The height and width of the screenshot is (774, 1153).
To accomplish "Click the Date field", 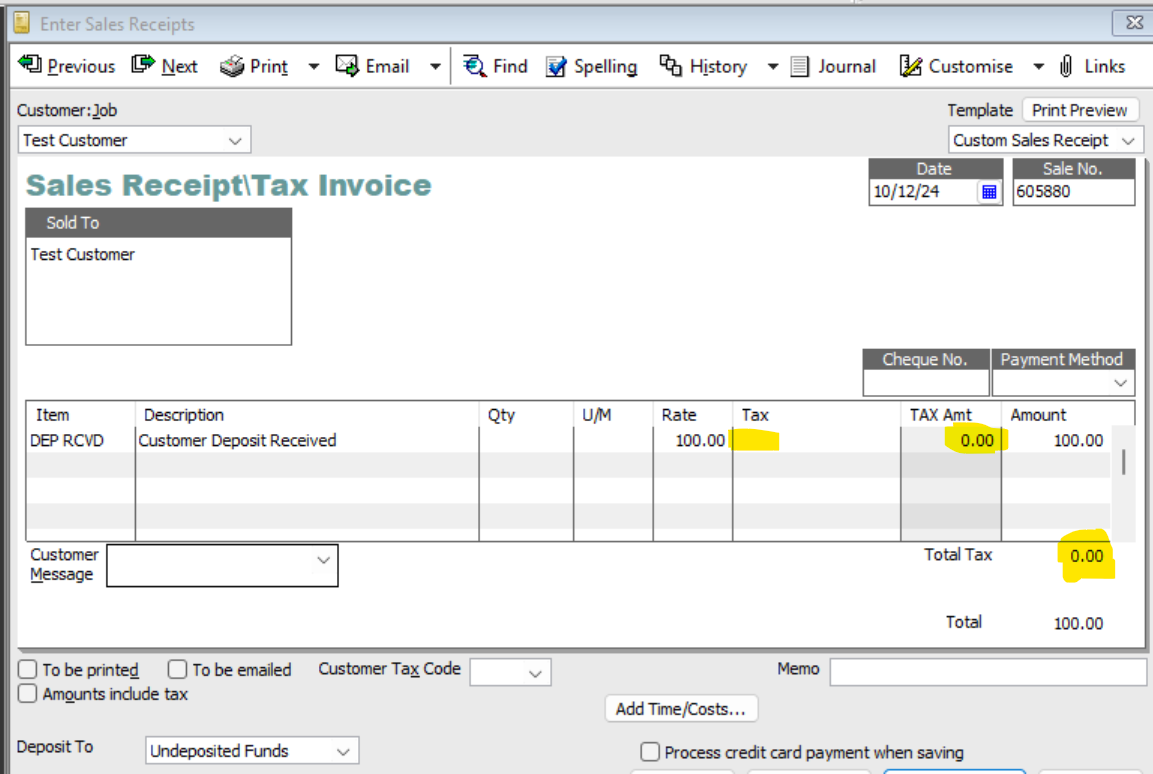I will click(924, 192).
